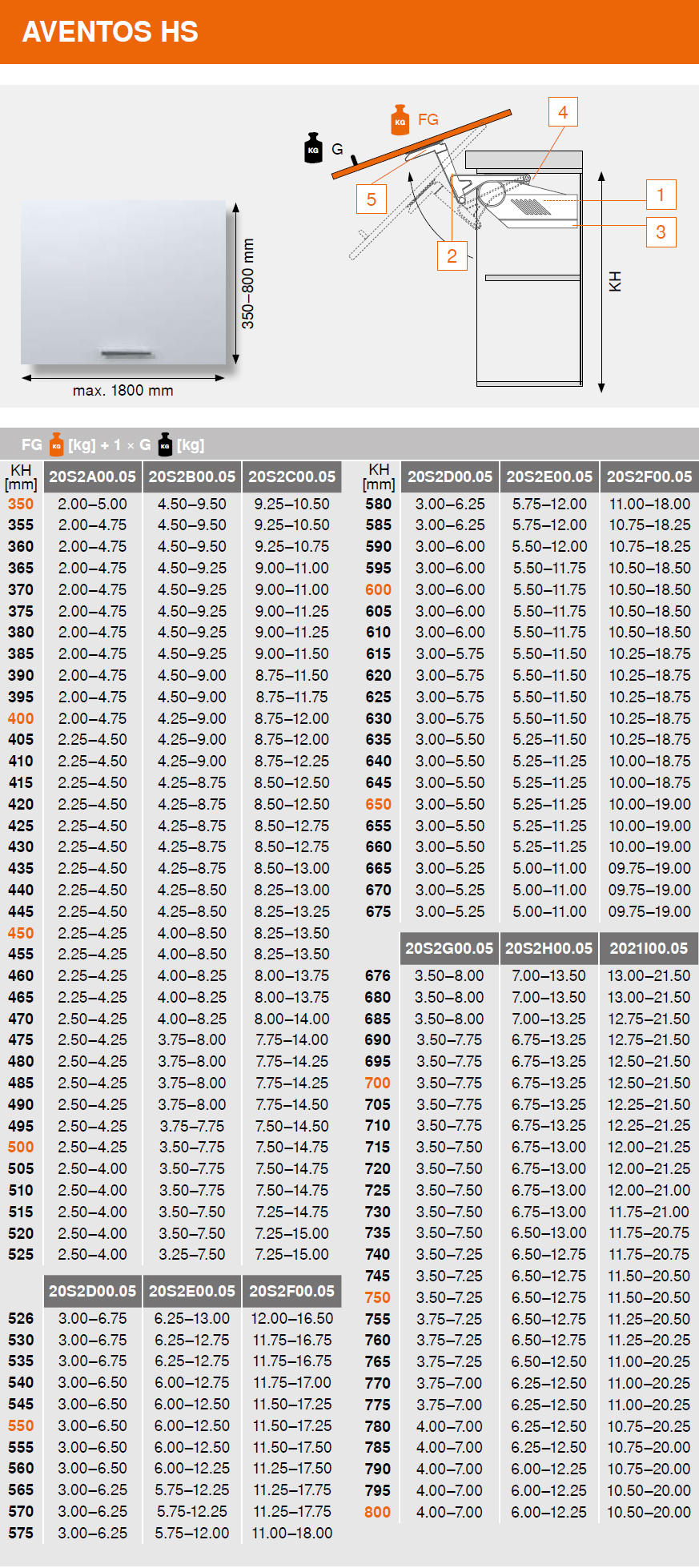Click the 4.00–7.00 value in row 800
Image resolution: width=699 pixels, height=1568 pixels.
(449, 1512)
